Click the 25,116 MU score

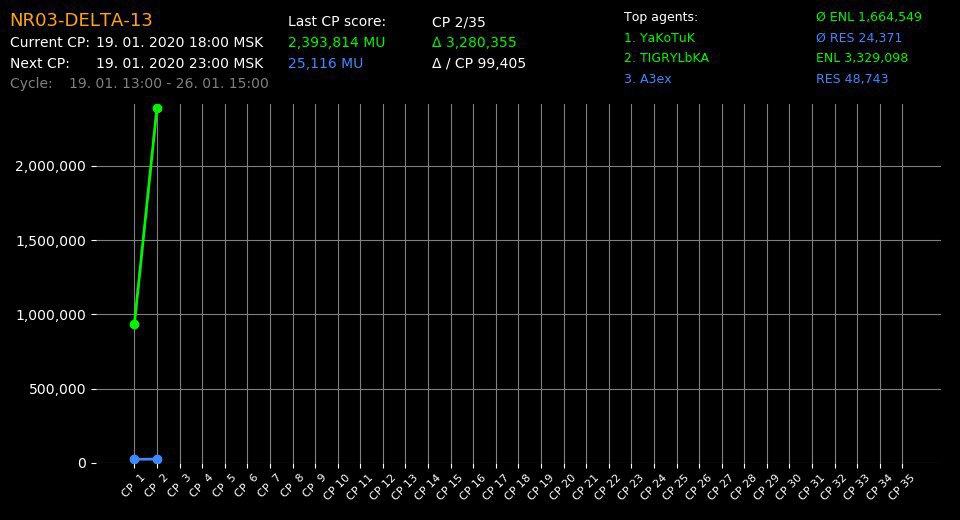[326, 64]
